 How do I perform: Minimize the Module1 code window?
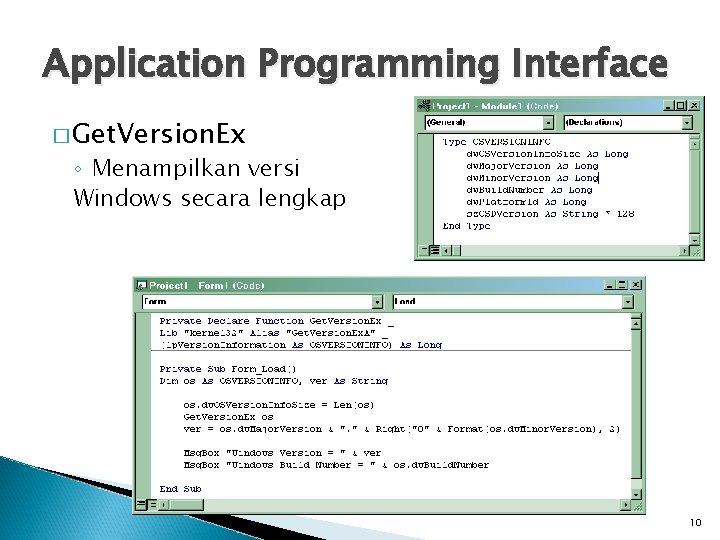click(x=669, y=106)
